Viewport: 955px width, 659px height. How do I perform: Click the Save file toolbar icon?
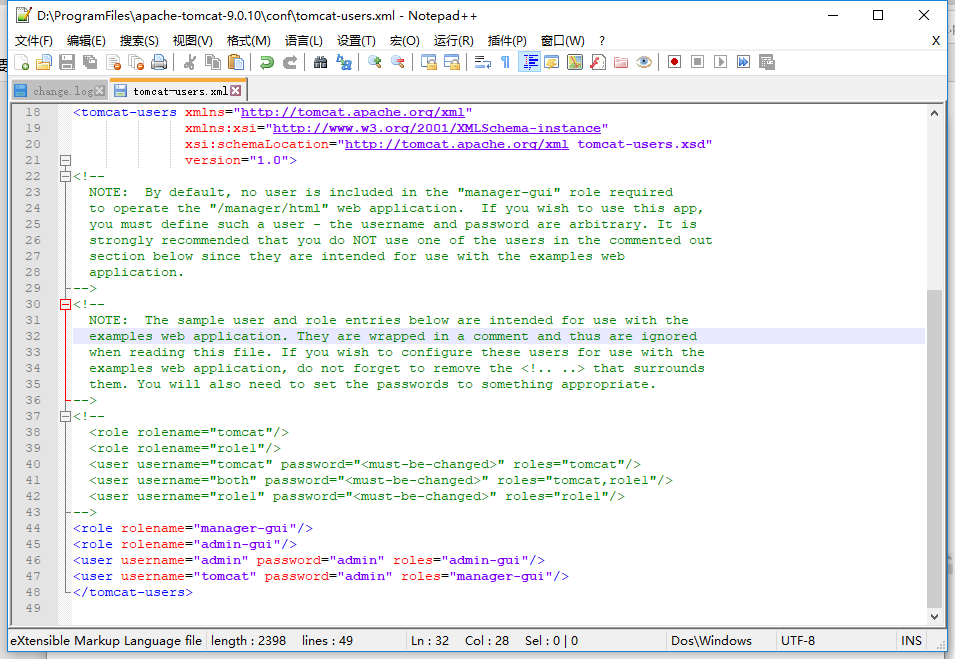click(67, 62)
